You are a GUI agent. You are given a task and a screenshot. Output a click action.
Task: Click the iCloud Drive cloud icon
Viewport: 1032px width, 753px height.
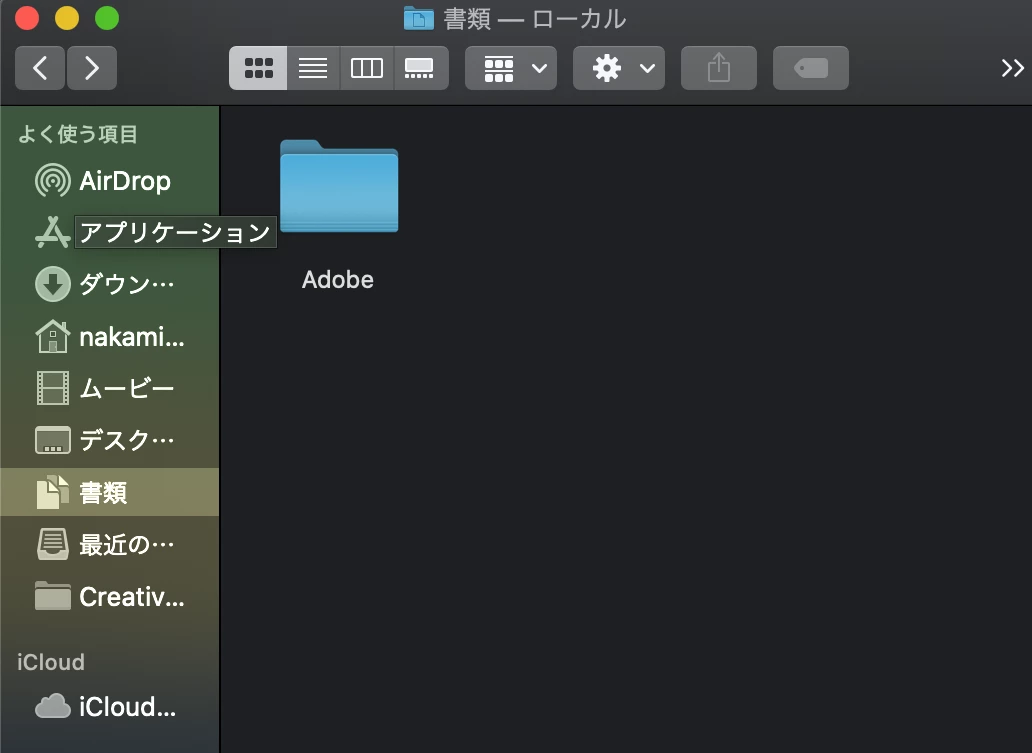point(53,706)
